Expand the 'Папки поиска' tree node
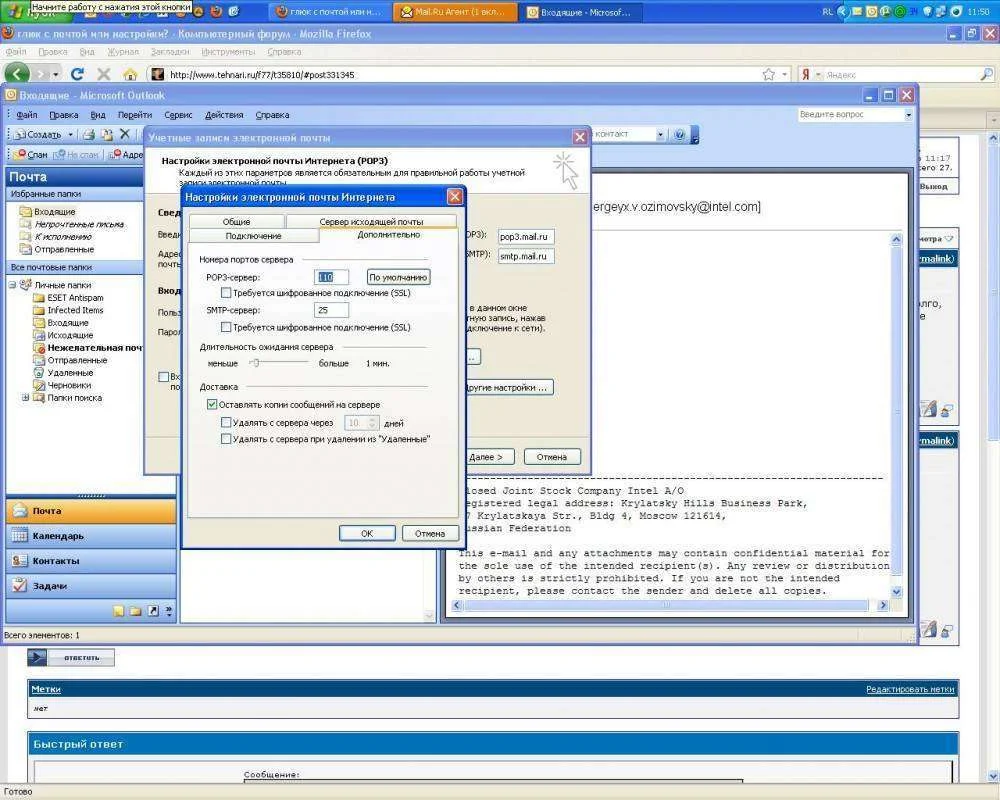The image size is (1000, 800). point(25,398)
